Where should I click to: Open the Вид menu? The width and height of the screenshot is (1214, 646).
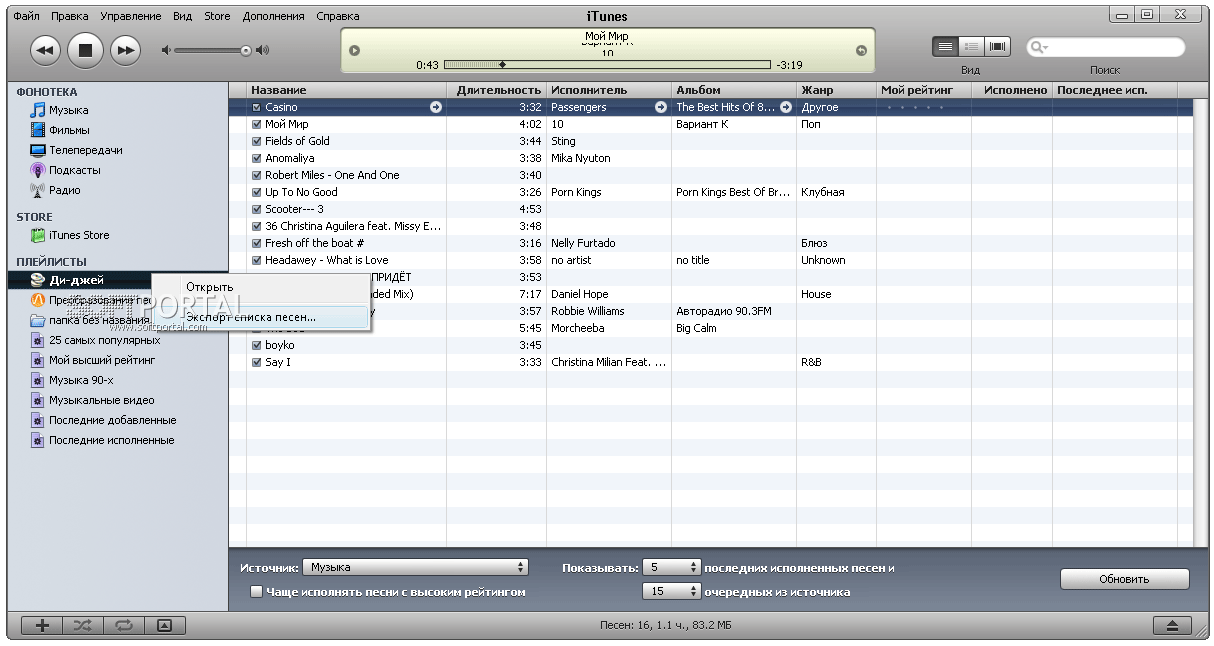182,16
